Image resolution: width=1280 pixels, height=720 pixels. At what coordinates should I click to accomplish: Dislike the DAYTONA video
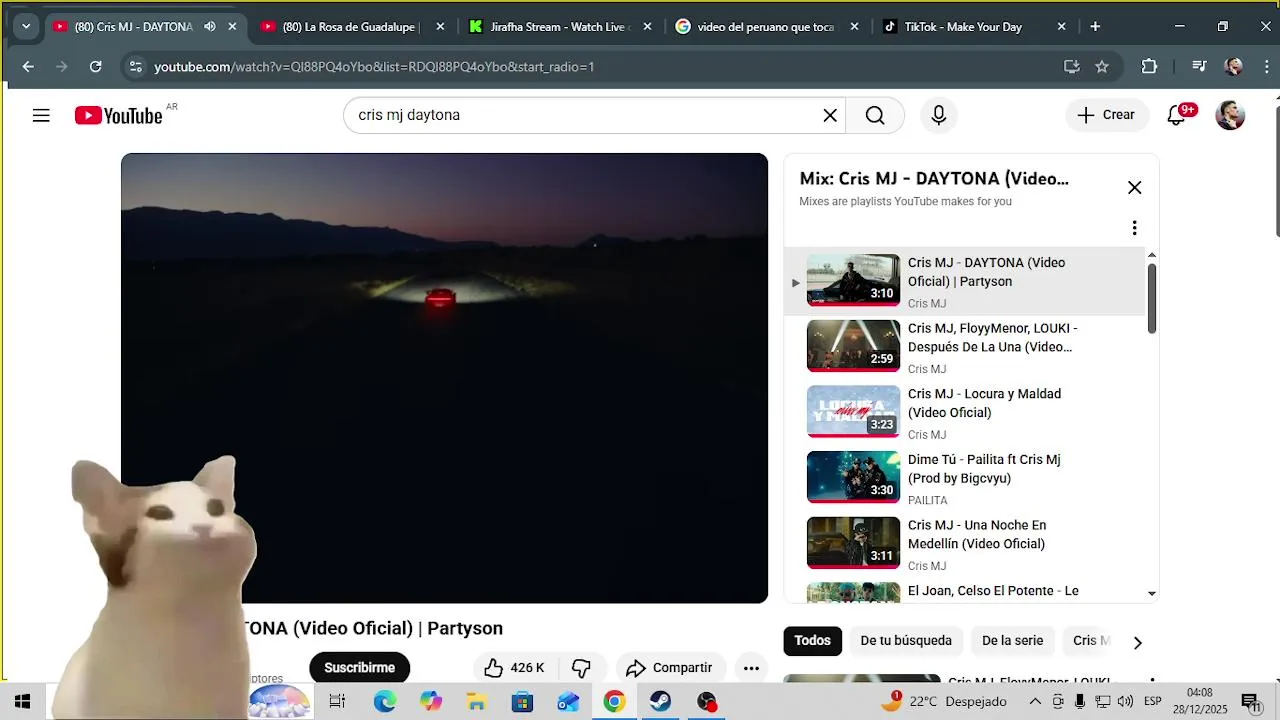[581, 668]
